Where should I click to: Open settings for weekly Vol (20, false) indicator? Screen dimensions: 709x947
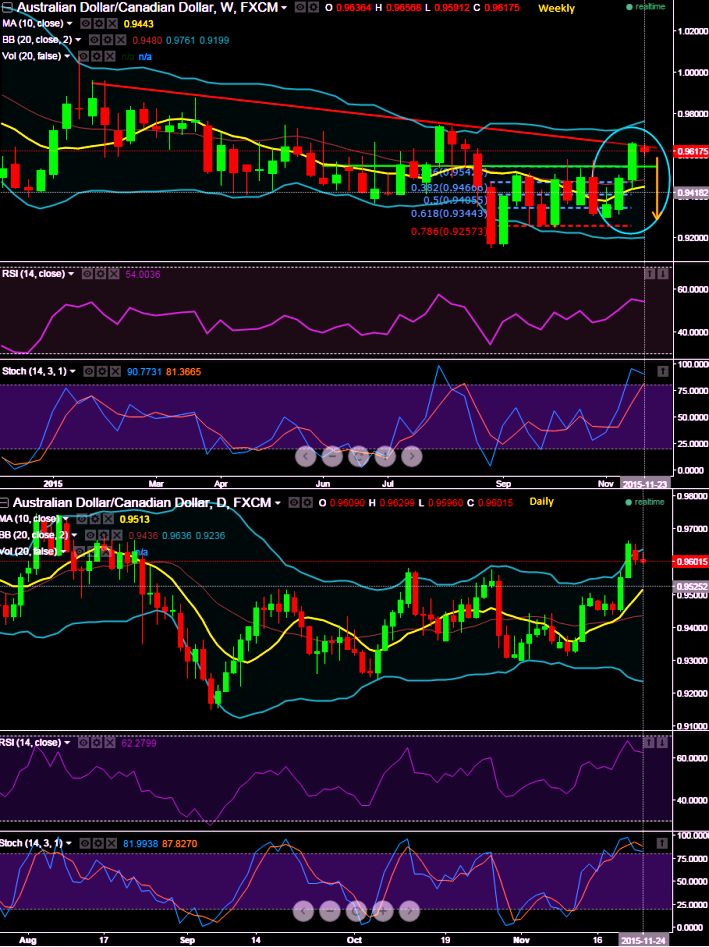(97, 56)
